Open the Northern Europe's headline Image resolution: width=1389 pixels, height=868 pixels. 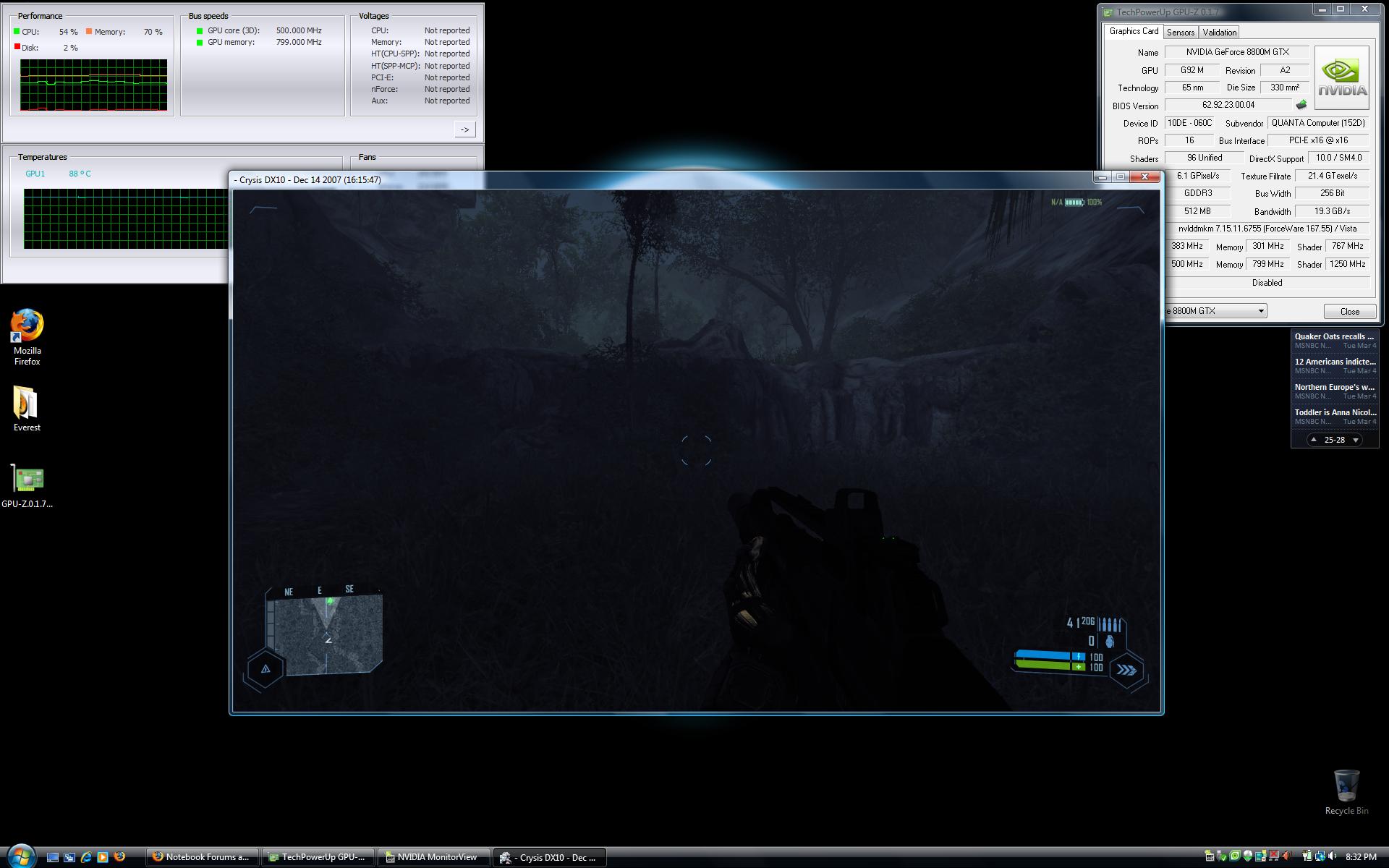point(1335,391)
